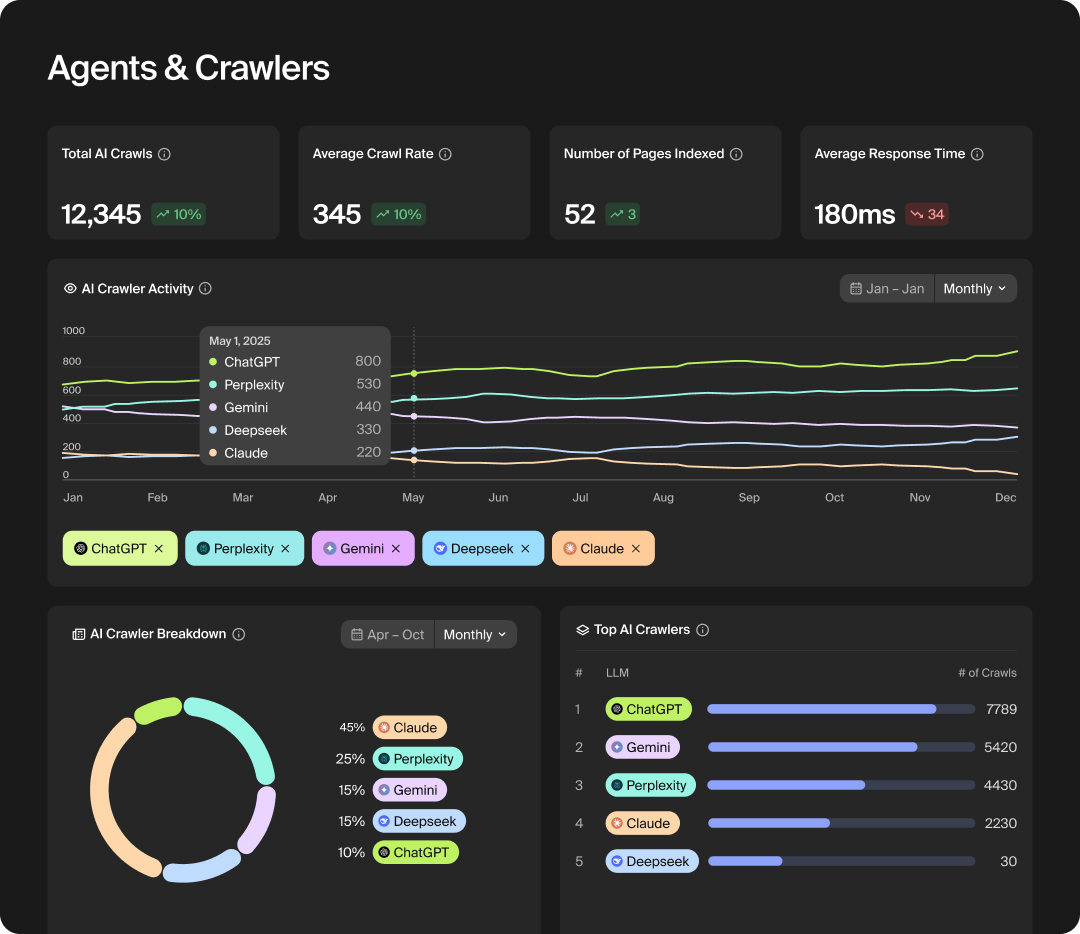Click the green 3 trend badge
This screenshot has height=934, width=1080.
point(623,214)
